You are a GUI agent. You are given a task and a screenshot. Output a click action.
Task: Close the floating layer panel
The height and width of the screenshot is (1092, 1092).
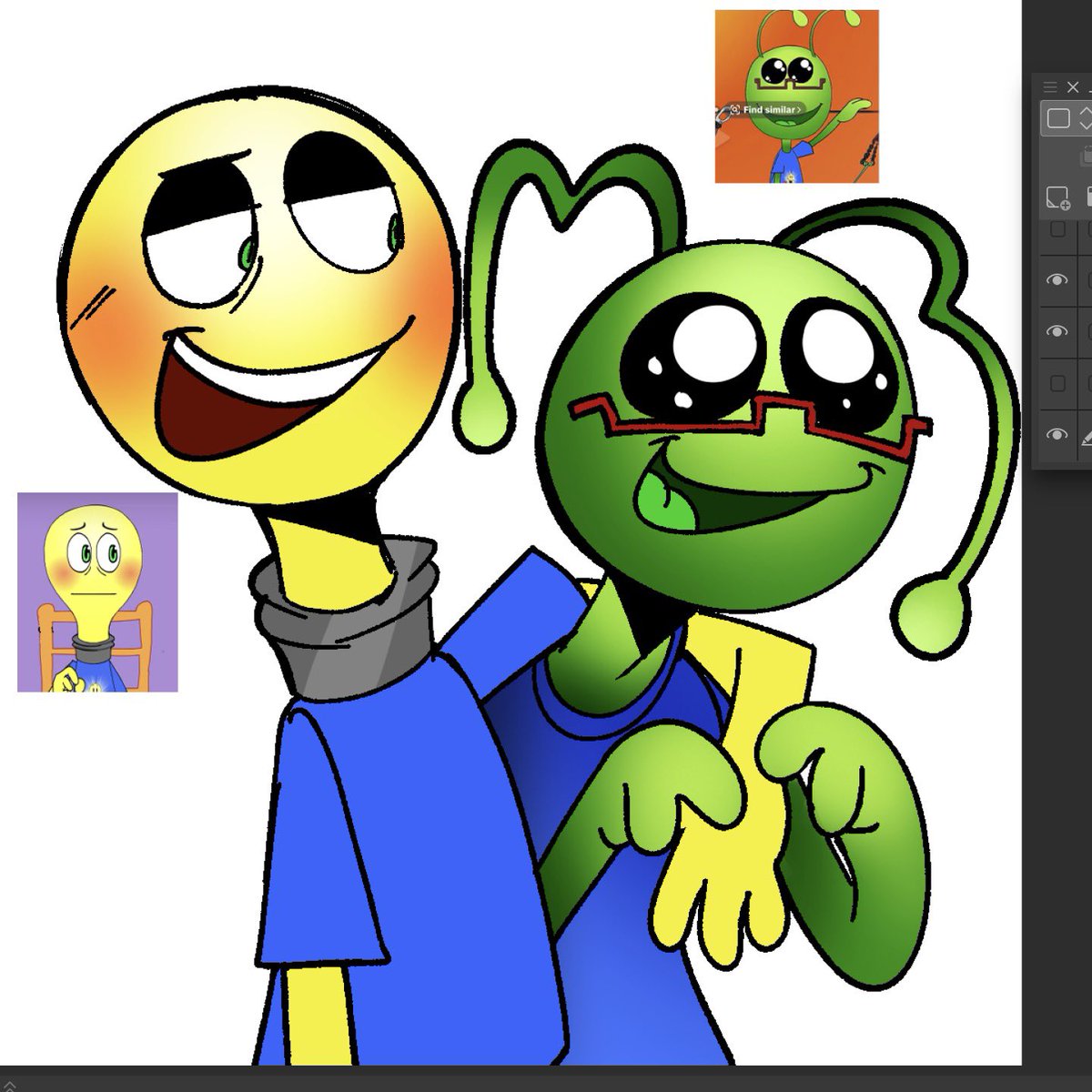(x=1073, y=87)
